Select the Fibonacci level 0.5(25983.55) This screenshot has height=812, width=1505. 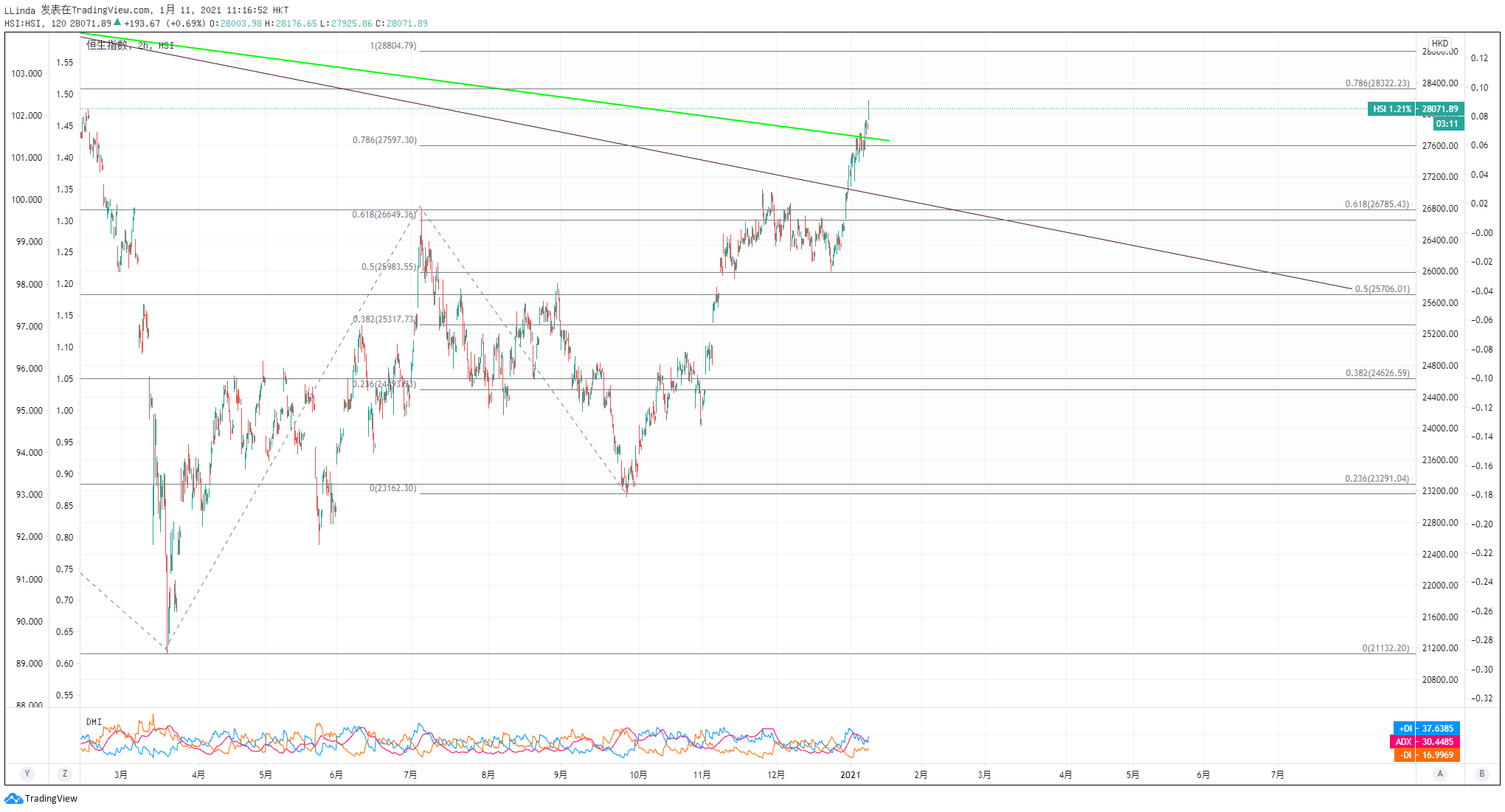click(x=389, y=267)
